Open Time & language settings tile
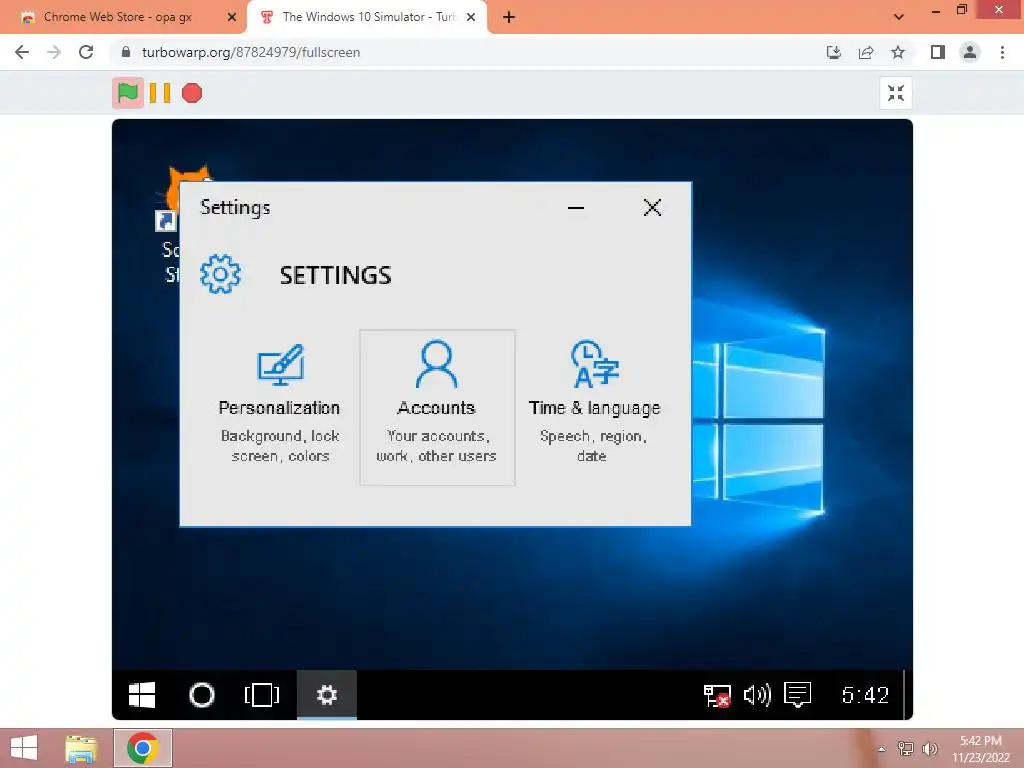Screen dimensions: 1024x768 point(594,408)
